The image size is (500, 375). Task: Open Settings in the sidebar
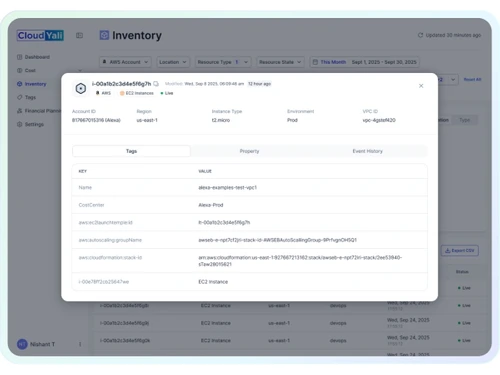click(34, 124)
